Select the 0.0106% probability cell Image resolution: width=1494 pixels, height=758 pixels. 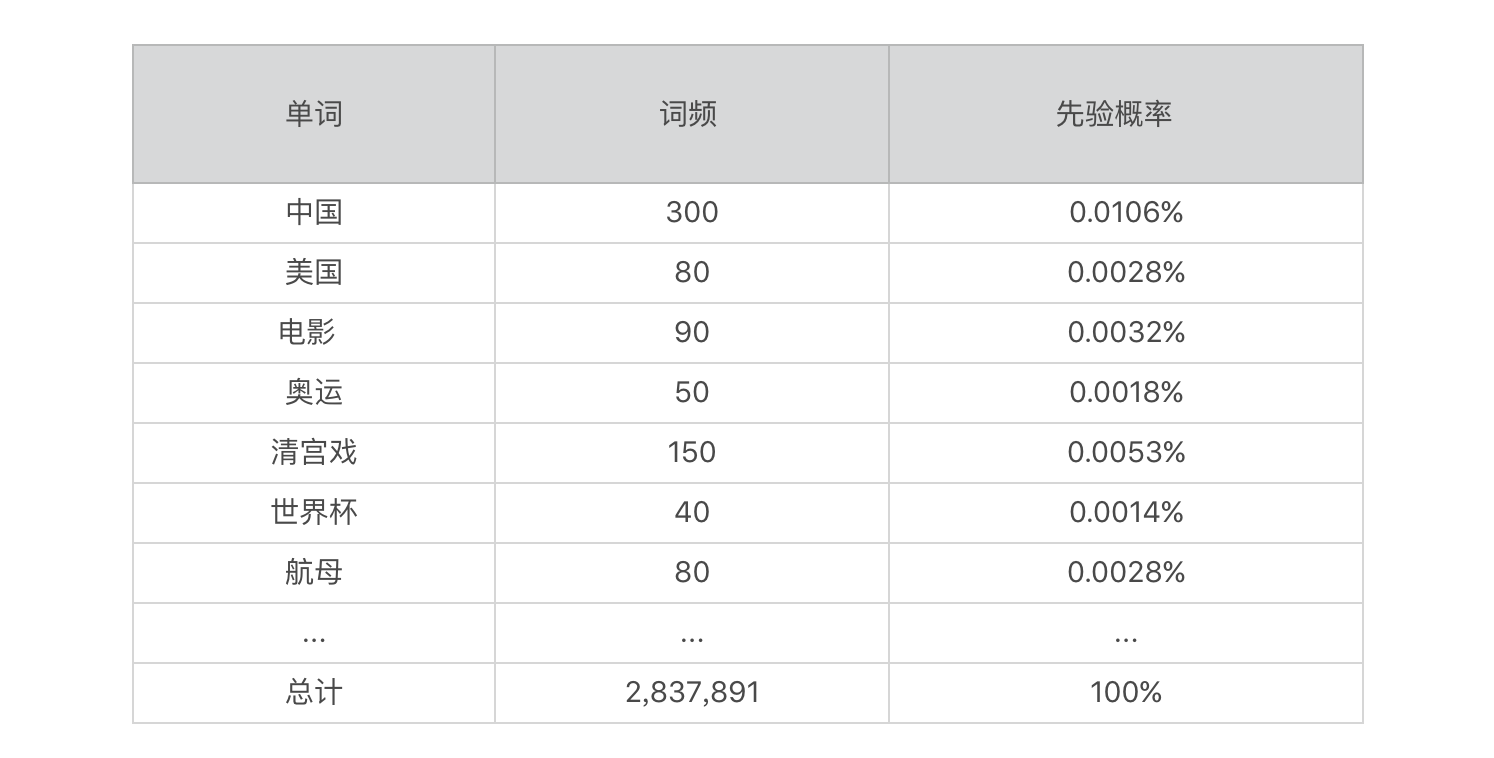pyautogui.click(x=1125, y=212)
